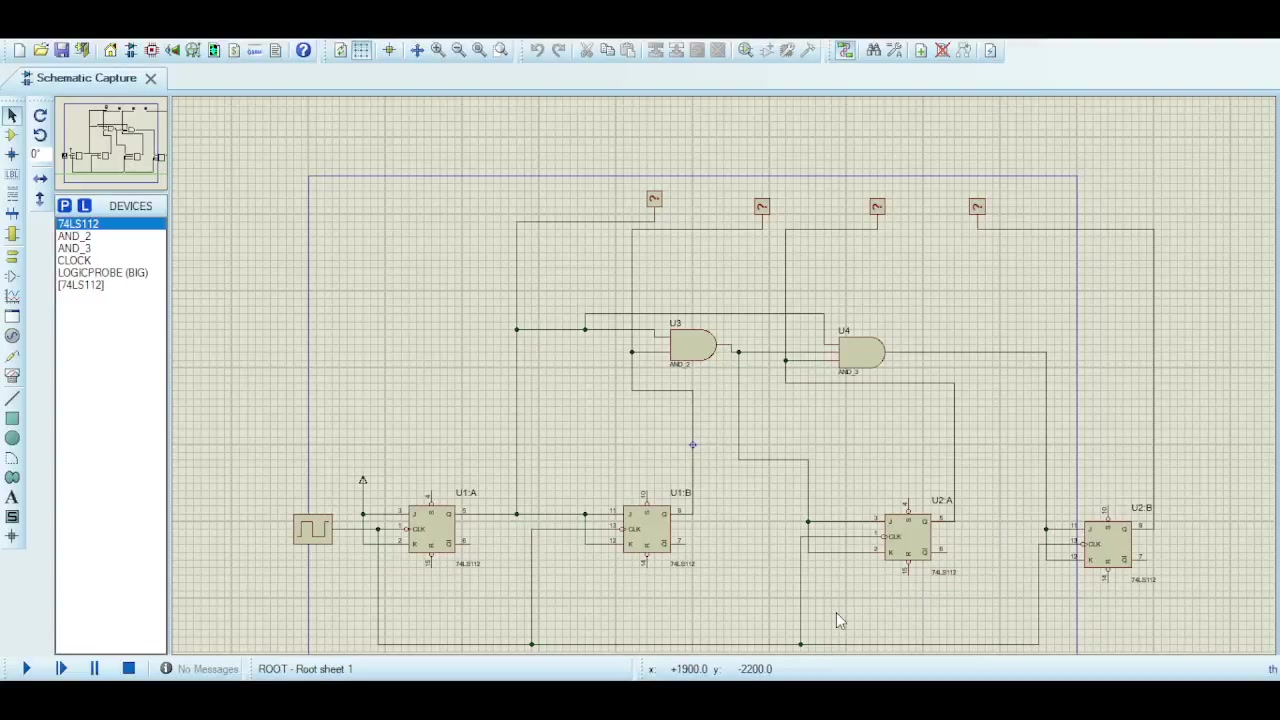The image size is (1280, 720).
Task: Select LOGICPROBE (BIG) device entry
Action: [x=102, y=273]
